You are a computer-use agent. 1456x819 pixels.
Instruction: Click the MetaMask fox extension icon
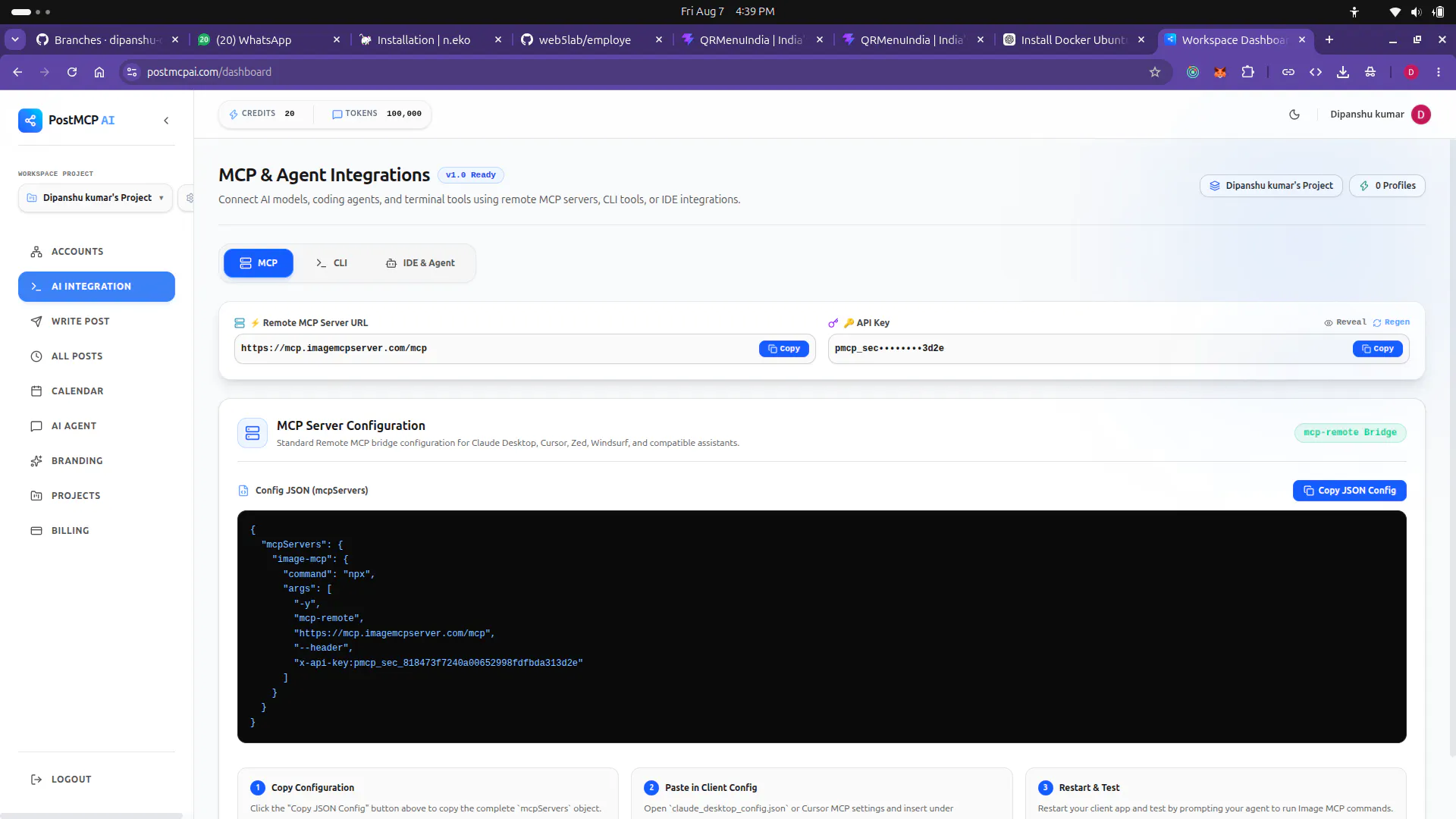point(1220,72)
